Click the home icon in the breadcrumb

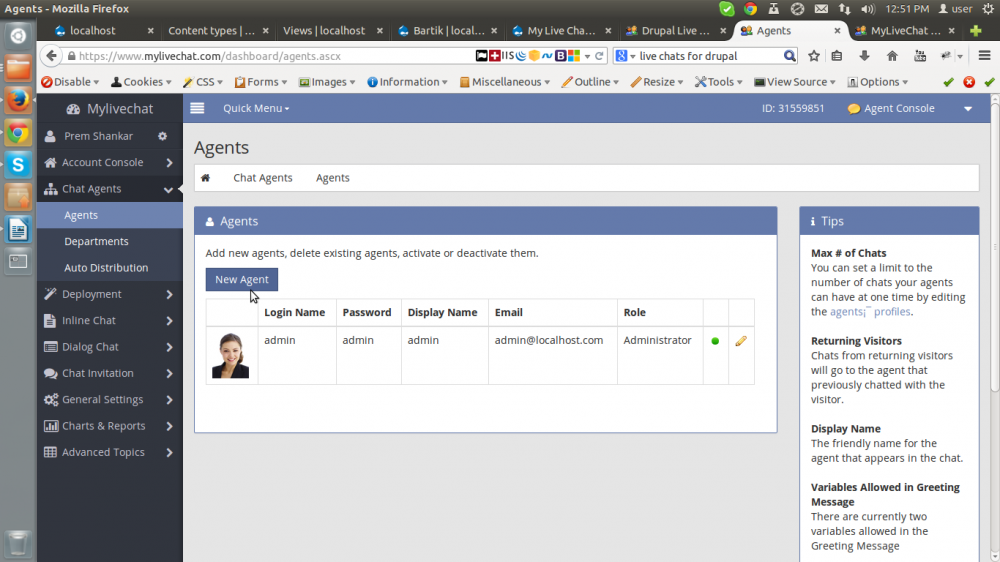coord(206,178)
